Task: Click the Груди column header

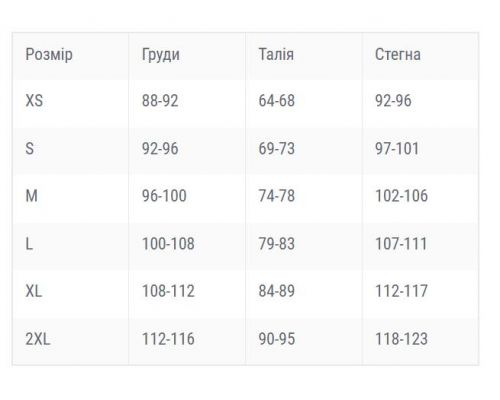Action: pyautogui.click(x=161, y=54)
